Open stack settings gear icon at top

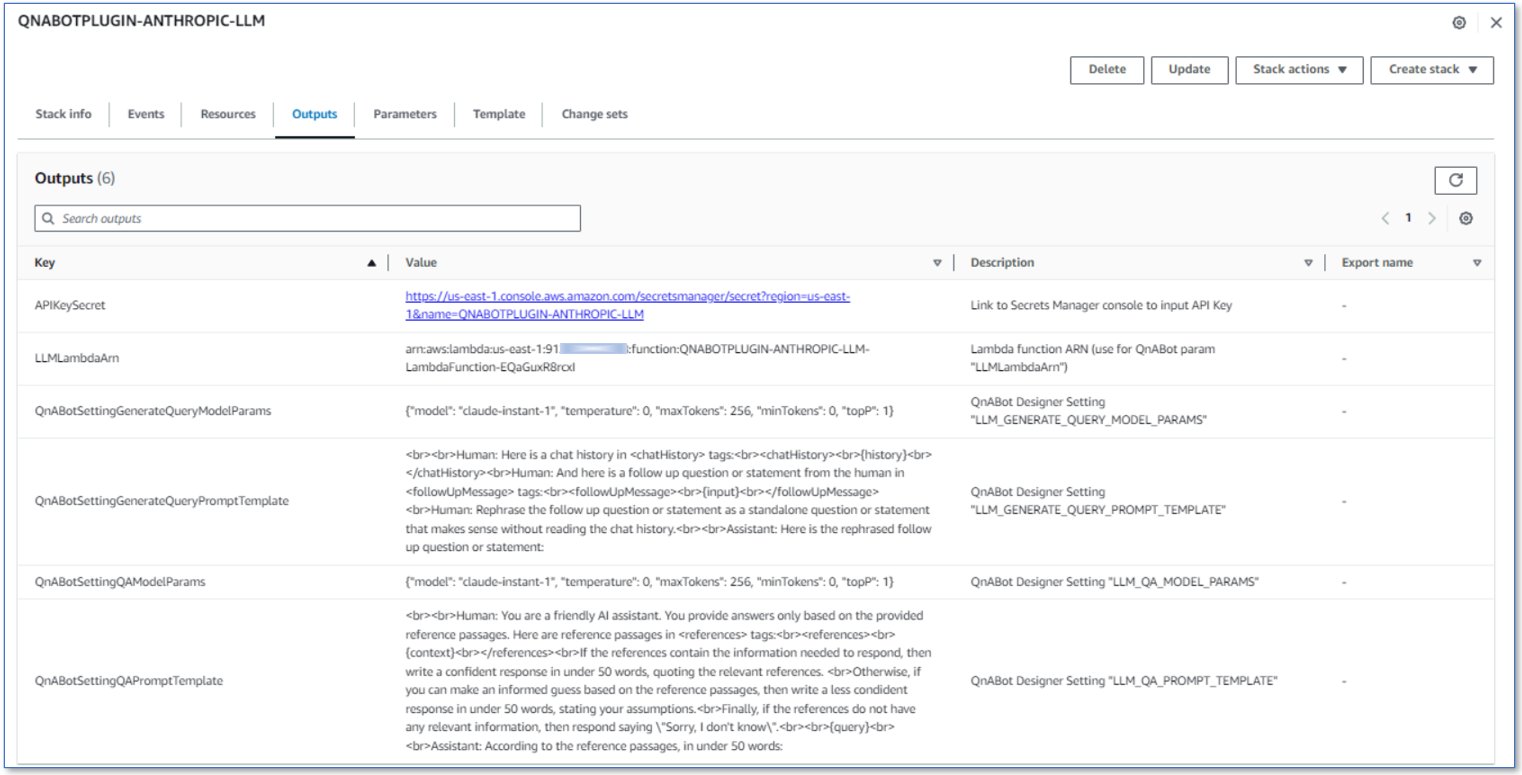pos(1459,22)
